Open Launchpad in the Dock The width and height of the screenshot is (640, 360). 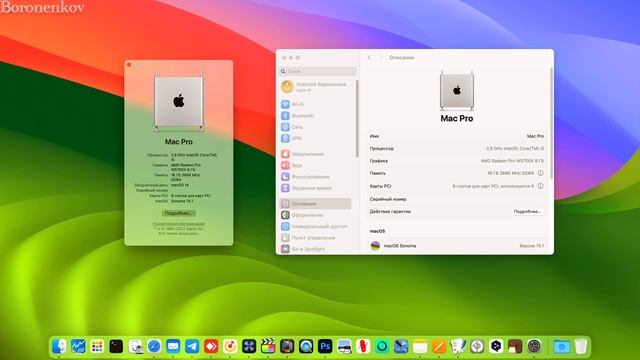tap(97, 347)
